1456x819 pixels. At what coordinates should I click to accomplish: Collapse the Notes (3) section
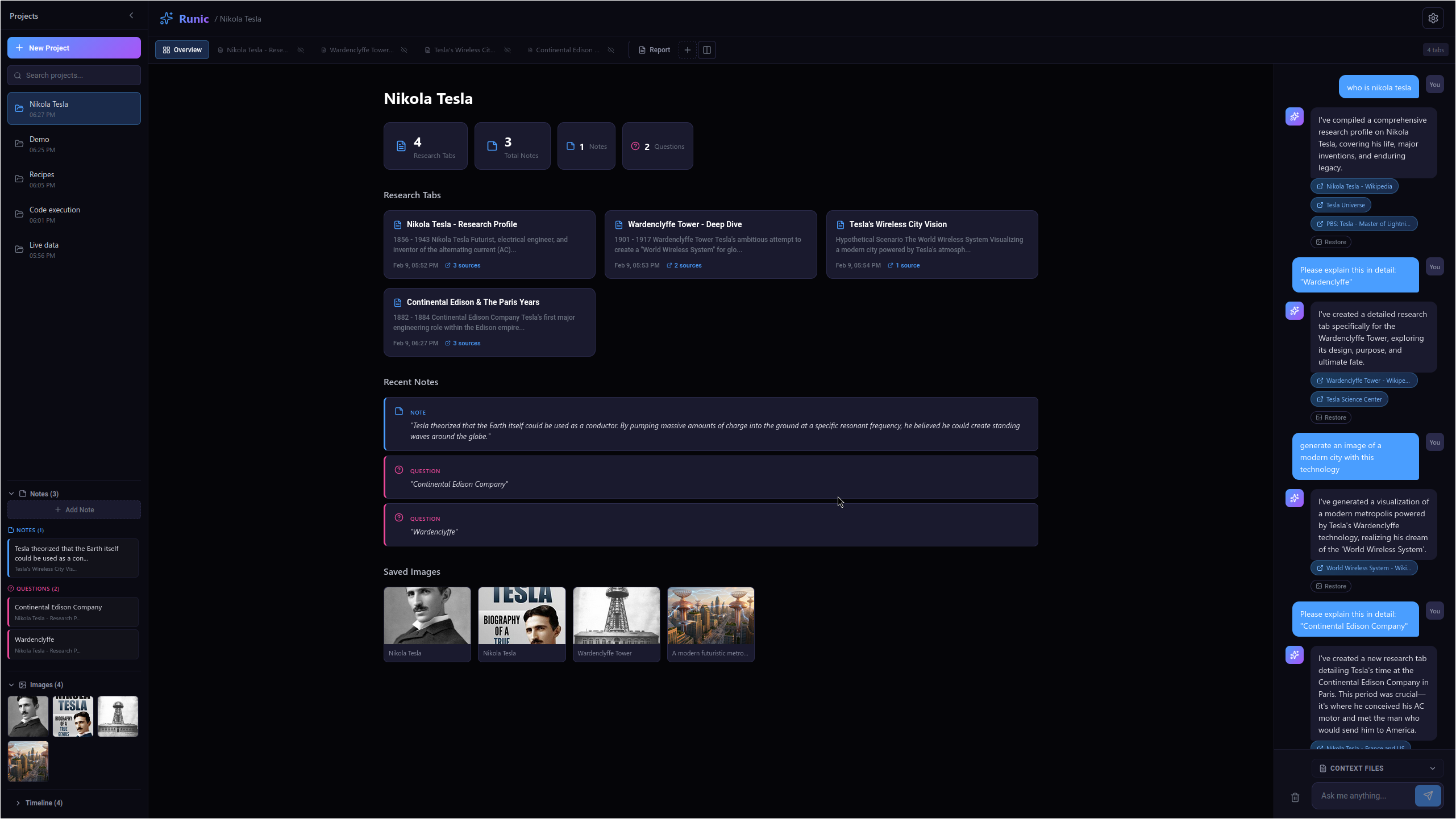pyautogui.click(x=11, y=494)
